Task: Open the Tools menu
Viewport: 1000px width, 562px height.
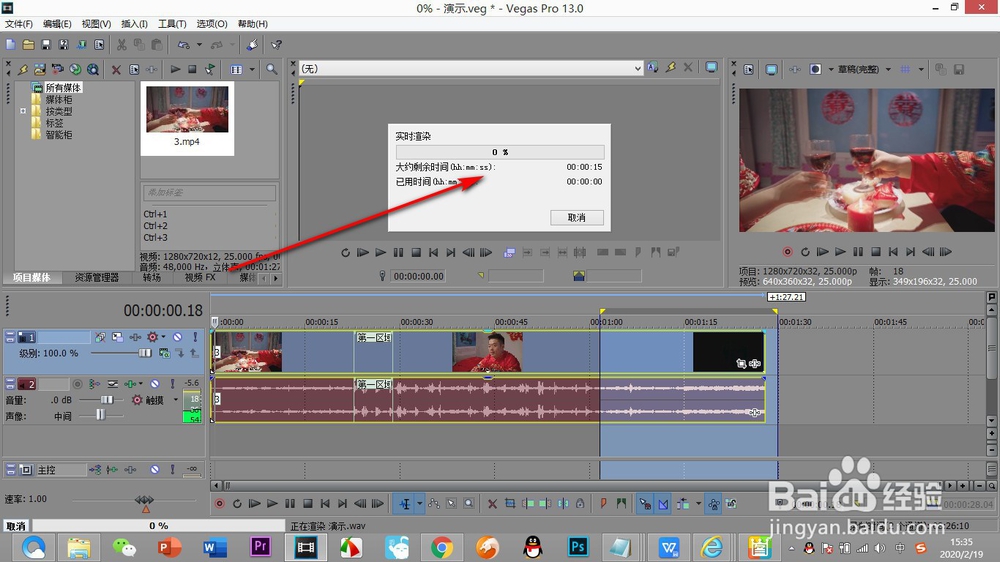Action: tap(172, 24)
